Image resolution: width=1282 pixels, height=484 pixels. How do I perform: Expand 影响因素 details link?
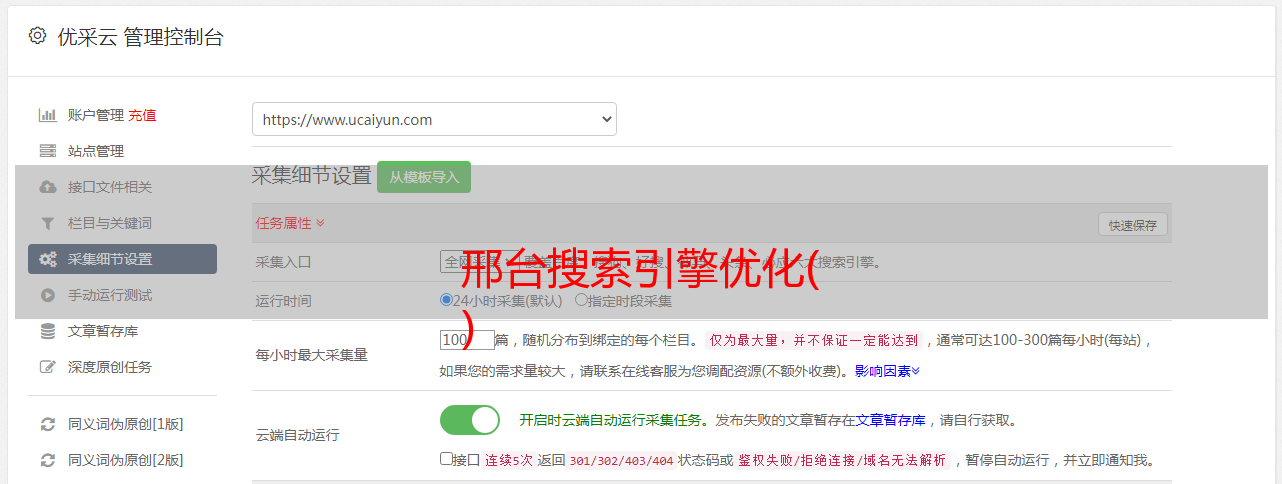[x=887, y=370]
